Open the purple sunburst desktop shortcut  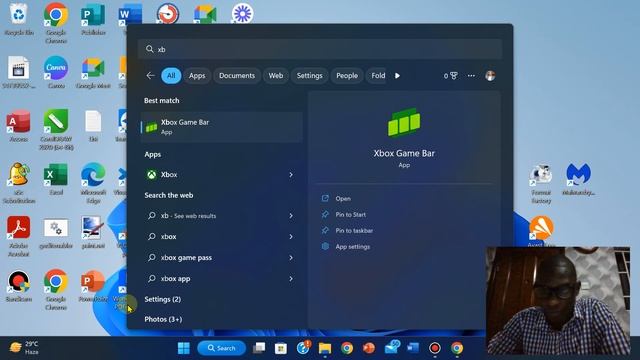tap(242, 13)
